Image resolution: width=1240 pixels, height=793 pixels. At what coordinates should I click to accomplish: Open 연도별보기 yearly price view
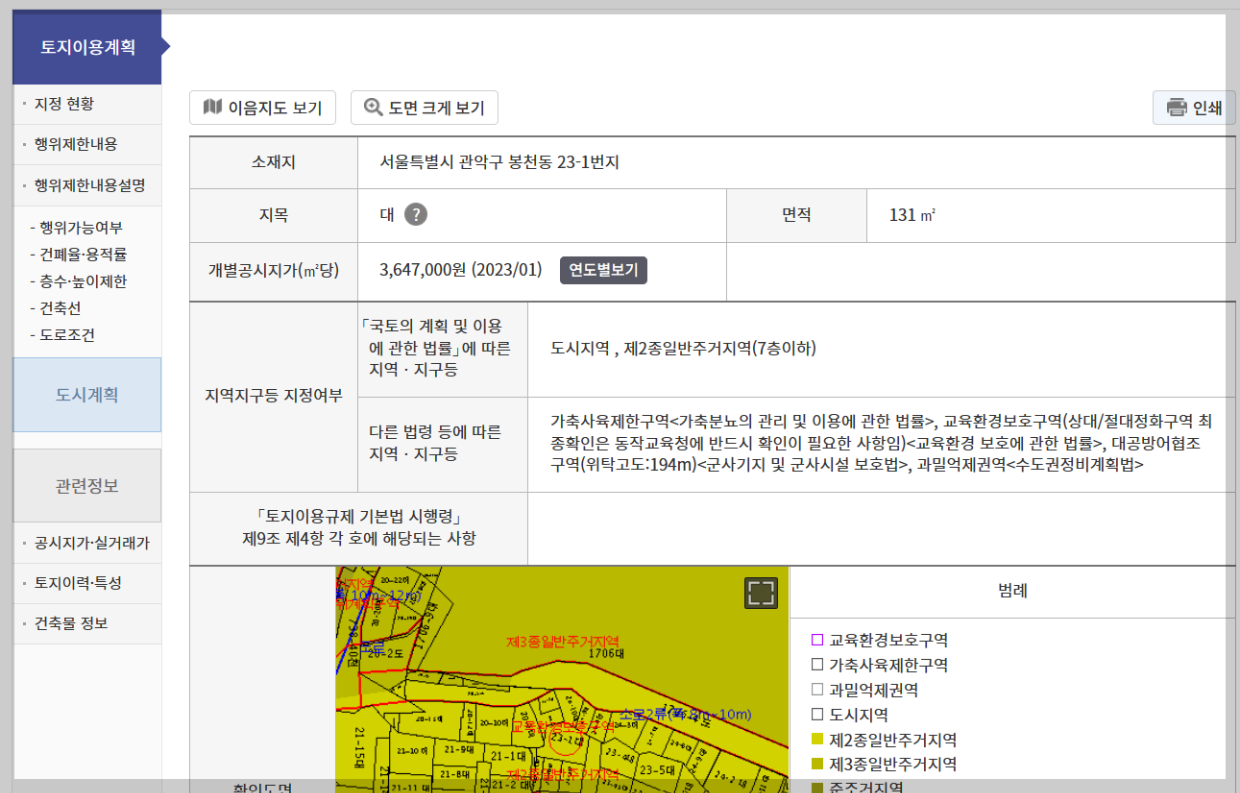click(603, 270)
